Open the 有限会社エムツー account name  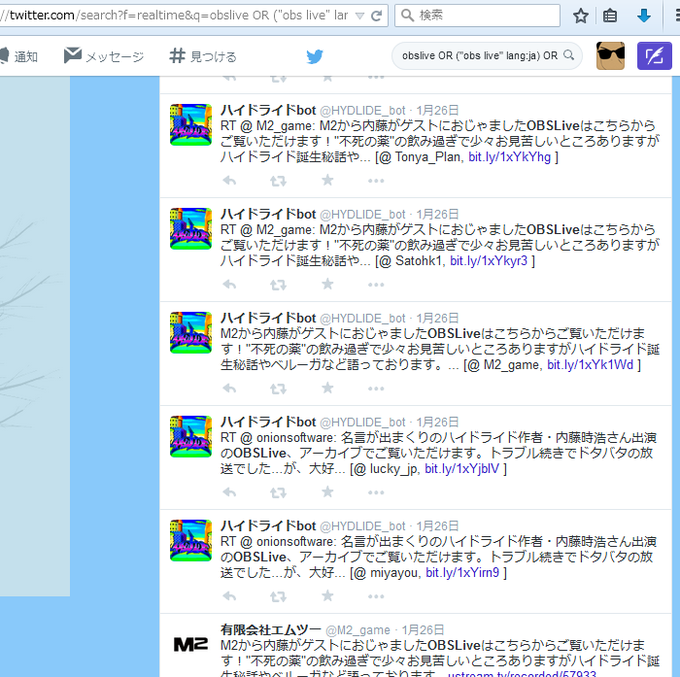pyautogui.click(x=271, y=630)
